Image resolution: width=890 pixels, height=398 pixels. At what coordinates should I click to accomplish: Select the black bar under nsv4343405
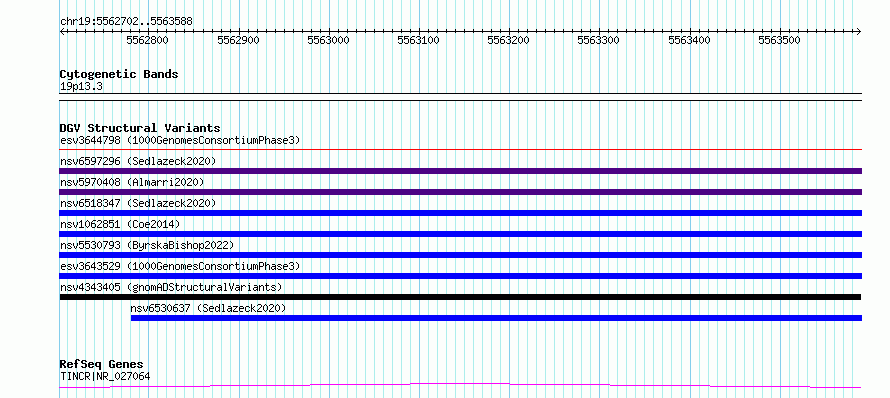click(x=460, y=297)
